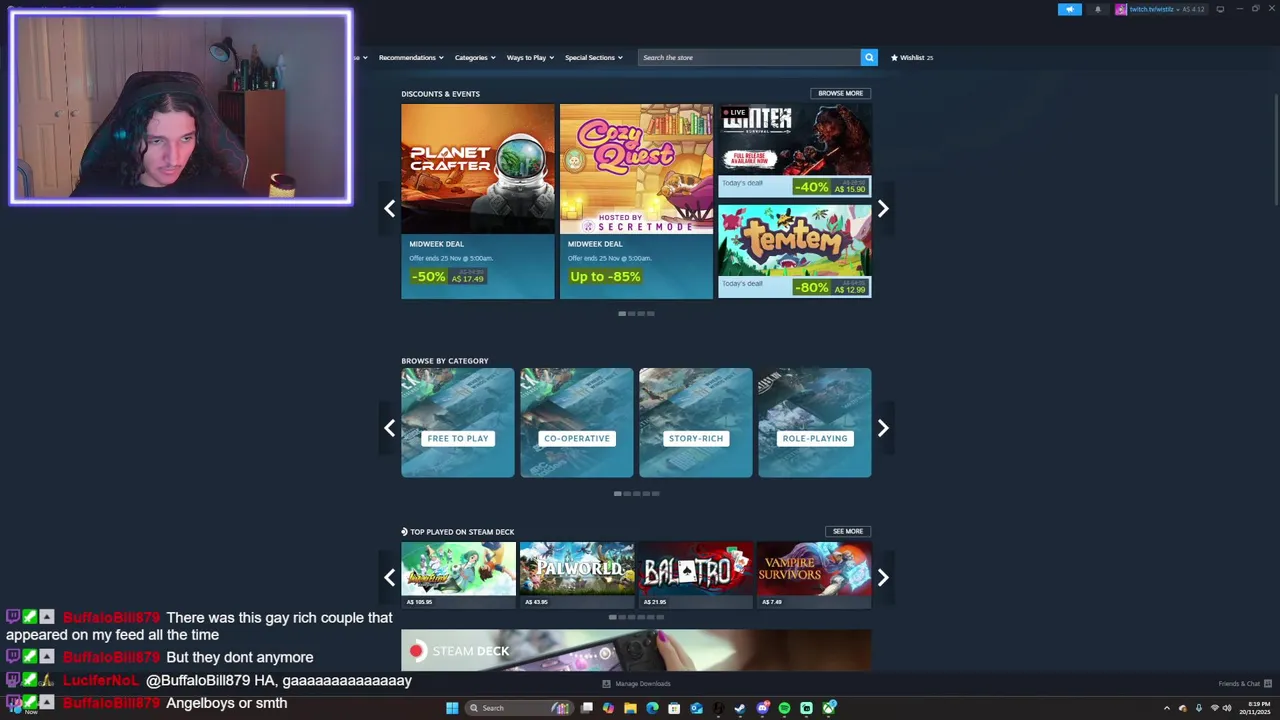Previous arrow on Top Played on Steam Deck
Screen dimensions: 1280x720
(x=390, y=577)
